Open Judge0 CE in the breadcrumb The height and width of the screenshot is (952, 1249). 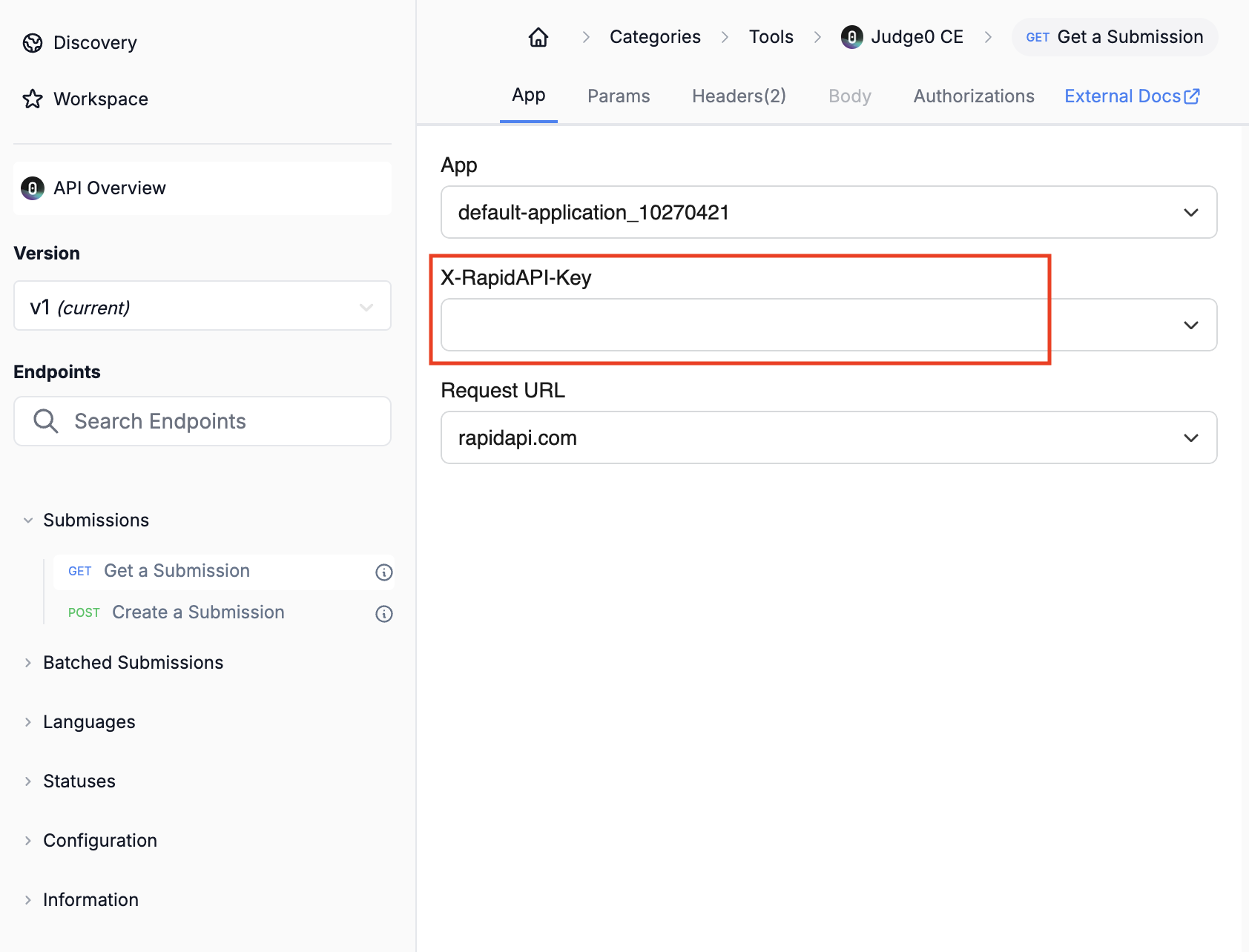click(902, 37)
